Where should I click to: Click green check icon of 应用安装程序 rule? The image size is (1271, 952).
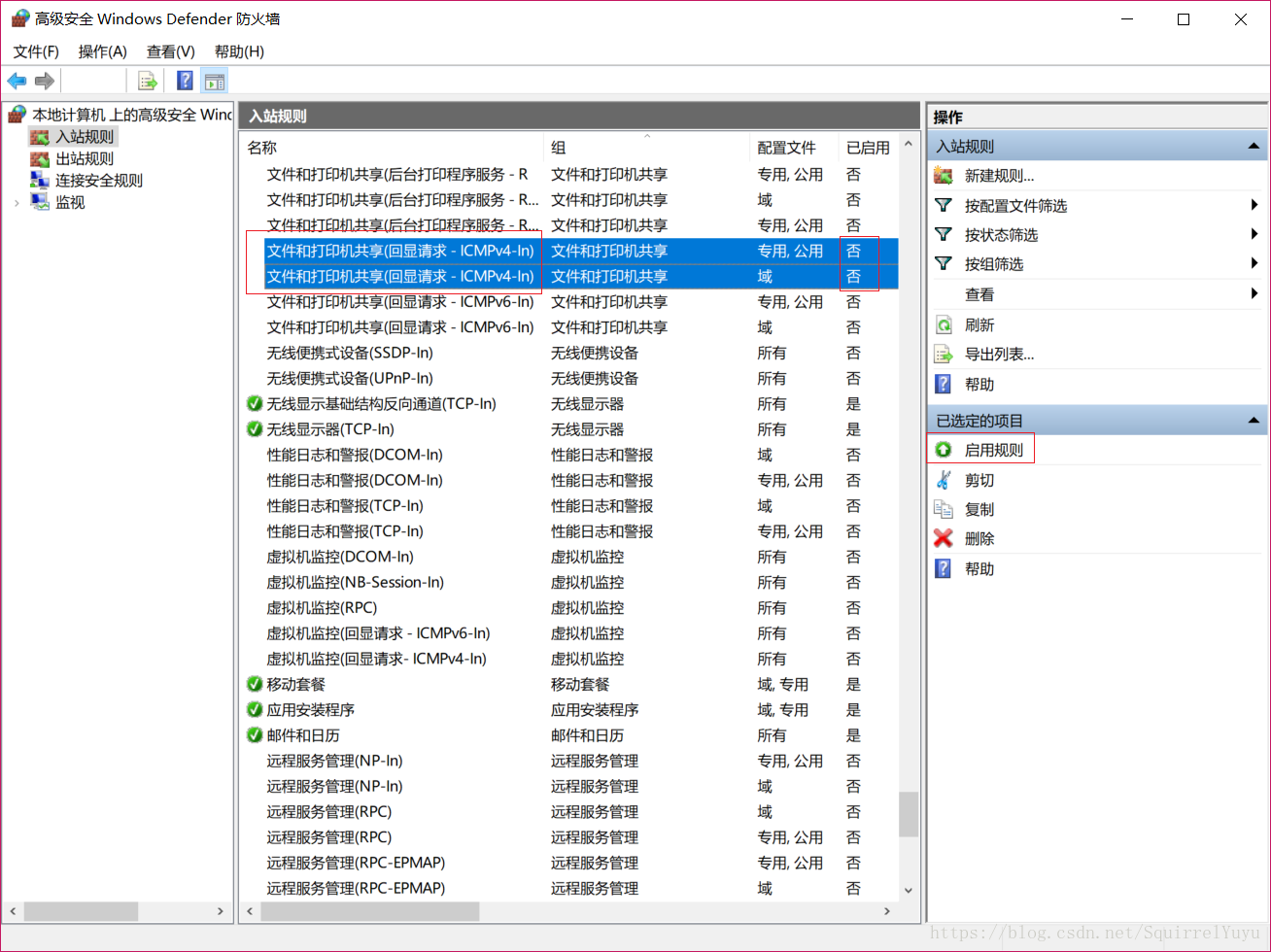coord(255,709)
